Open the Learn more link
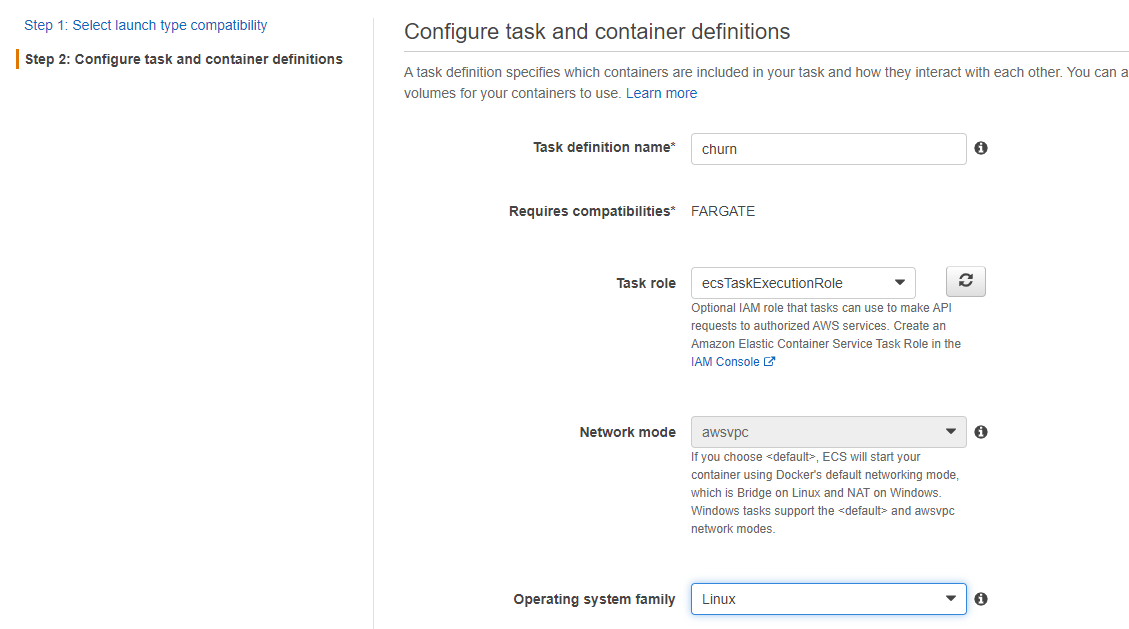Image resolution: width=1129 pixels, height=629 pixels. [661, 93]
